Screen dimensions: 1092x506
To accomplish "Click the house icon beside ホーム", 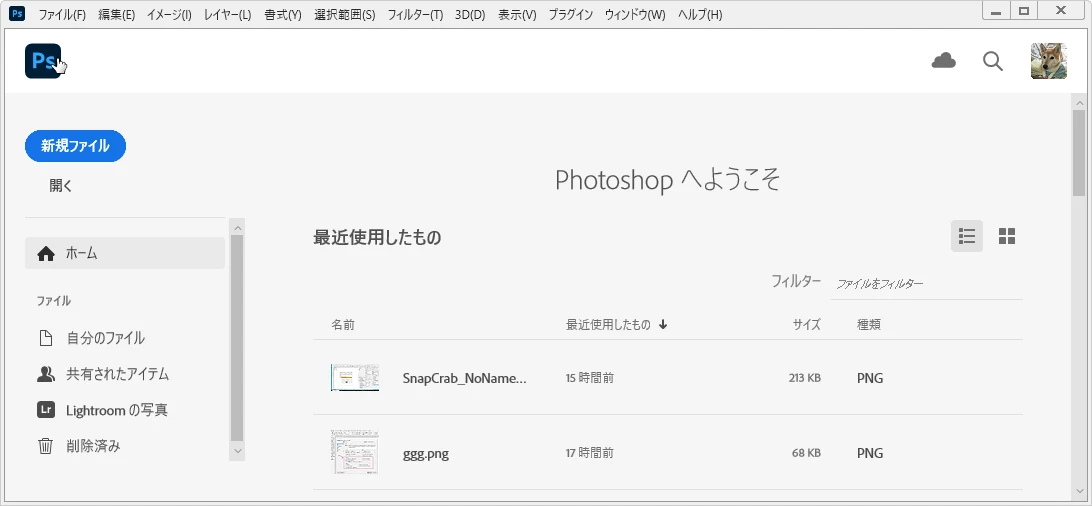I will (46, 254).
